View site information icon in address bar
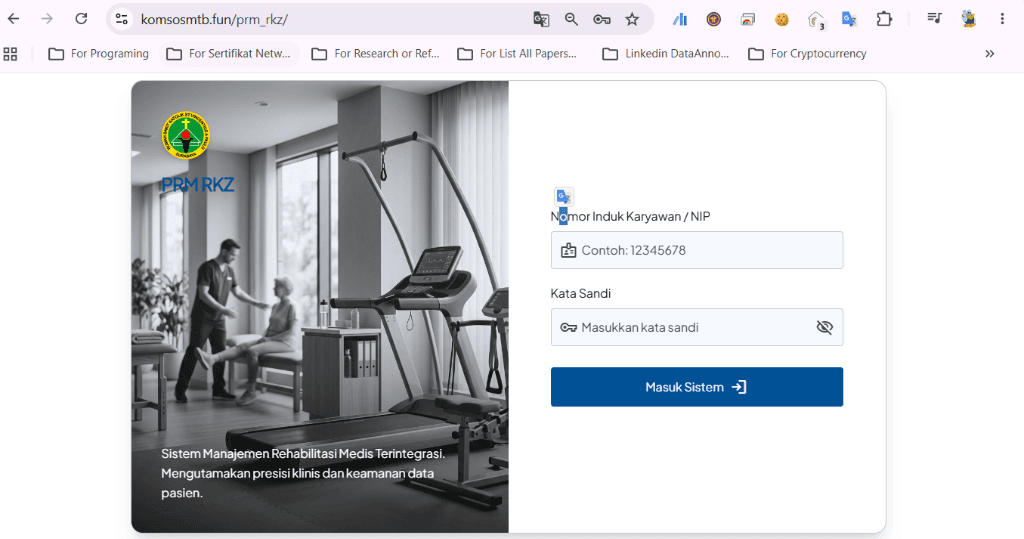 (121, 19)
